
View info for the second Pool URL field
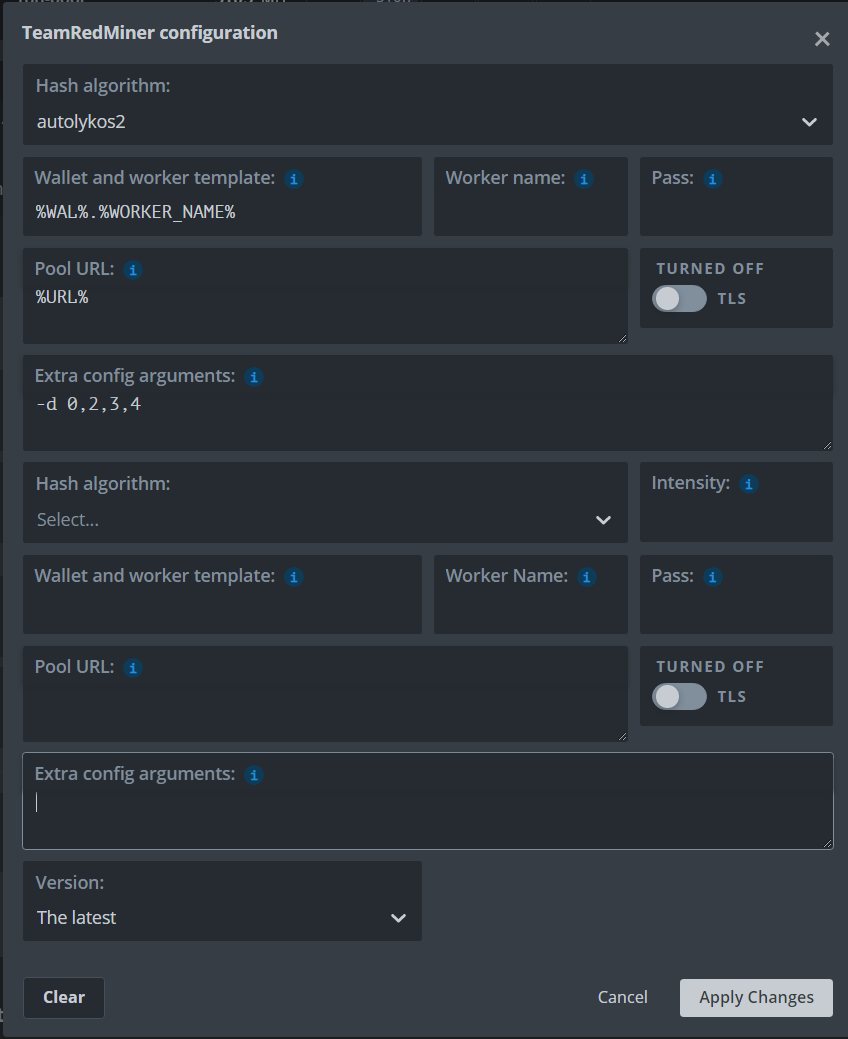click(x=132, y=667)
